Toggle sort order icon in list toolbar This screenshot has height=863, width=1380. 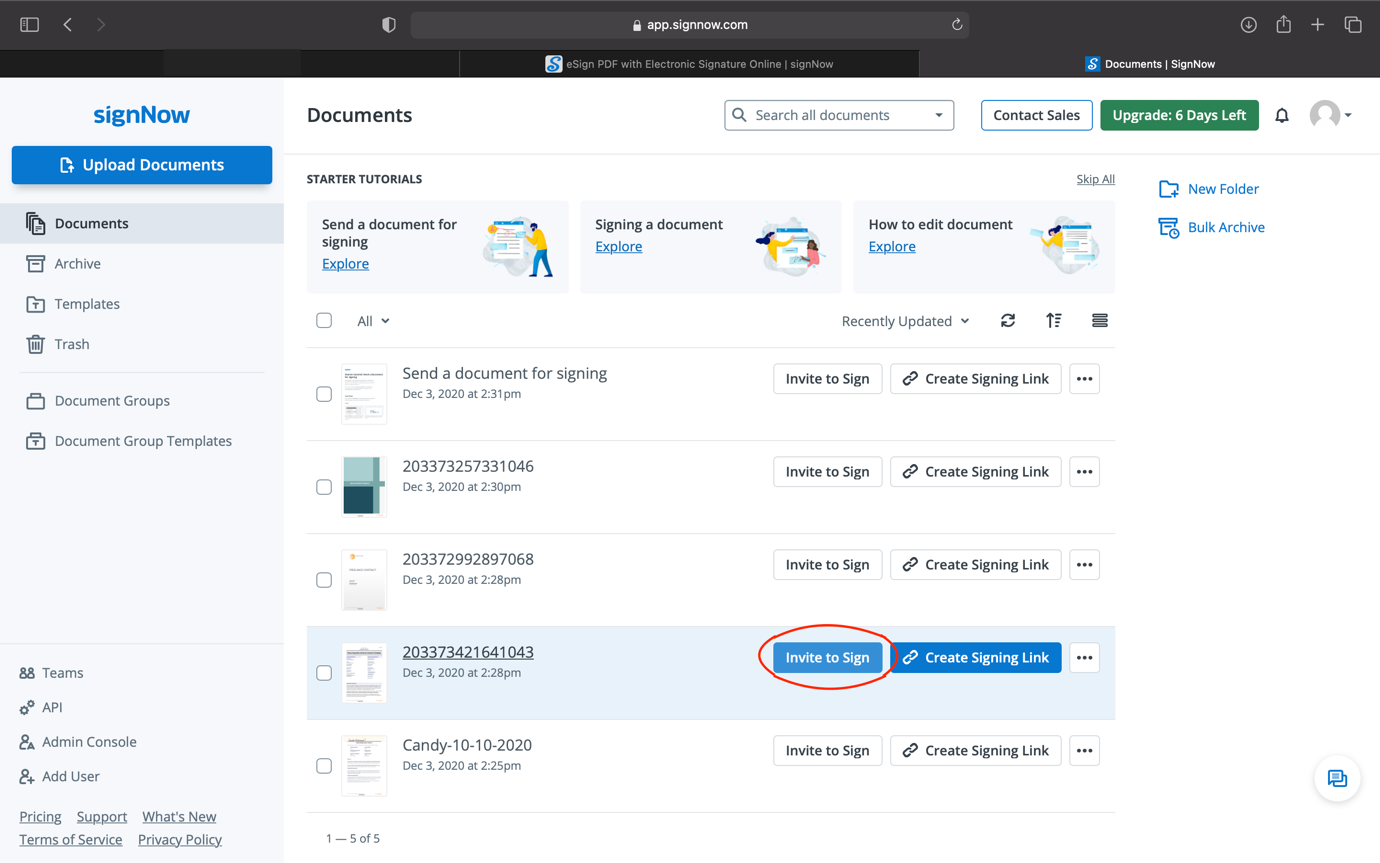click(x=1054, y=321)
